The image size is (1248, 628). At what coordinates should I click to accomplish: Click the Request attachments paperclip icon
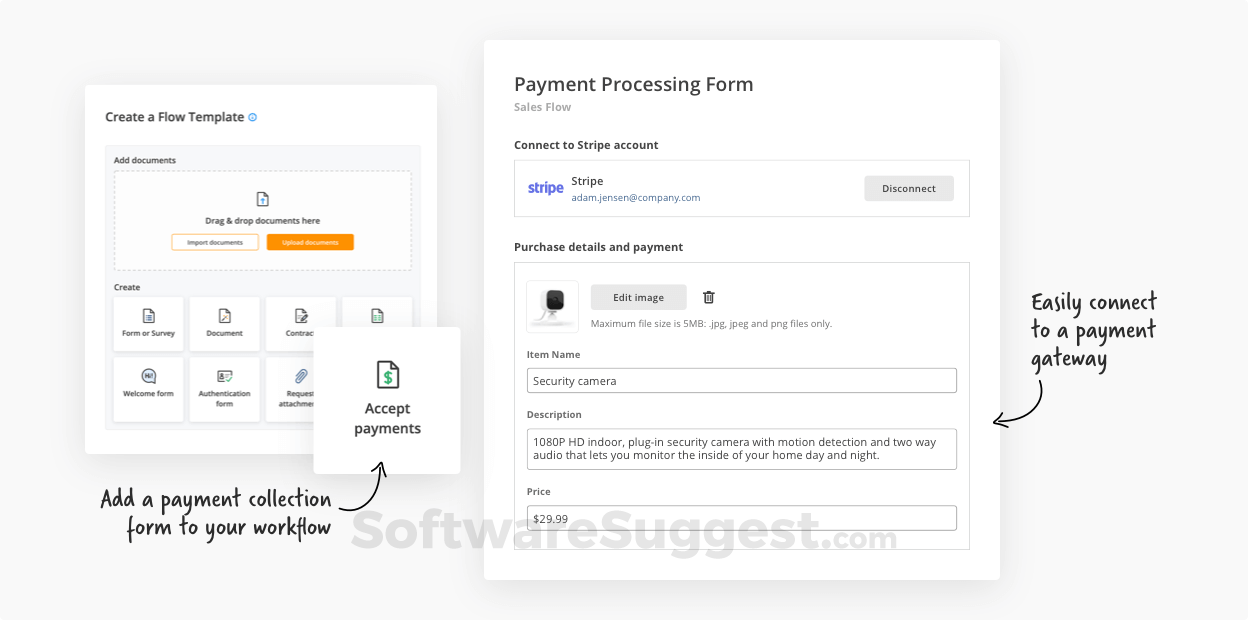coord(300,376)
